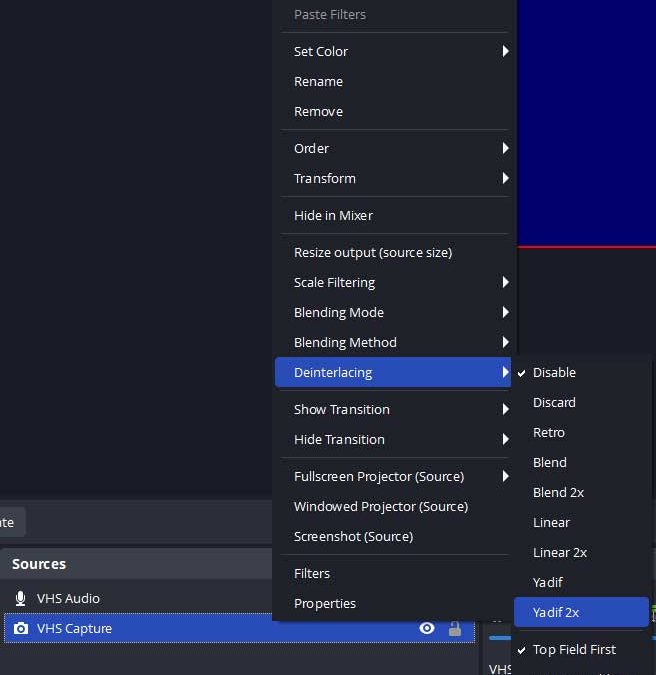Open Filters for the source
Image resolution: width=656 pixels, height=675 pixels.
click(312, 573)
